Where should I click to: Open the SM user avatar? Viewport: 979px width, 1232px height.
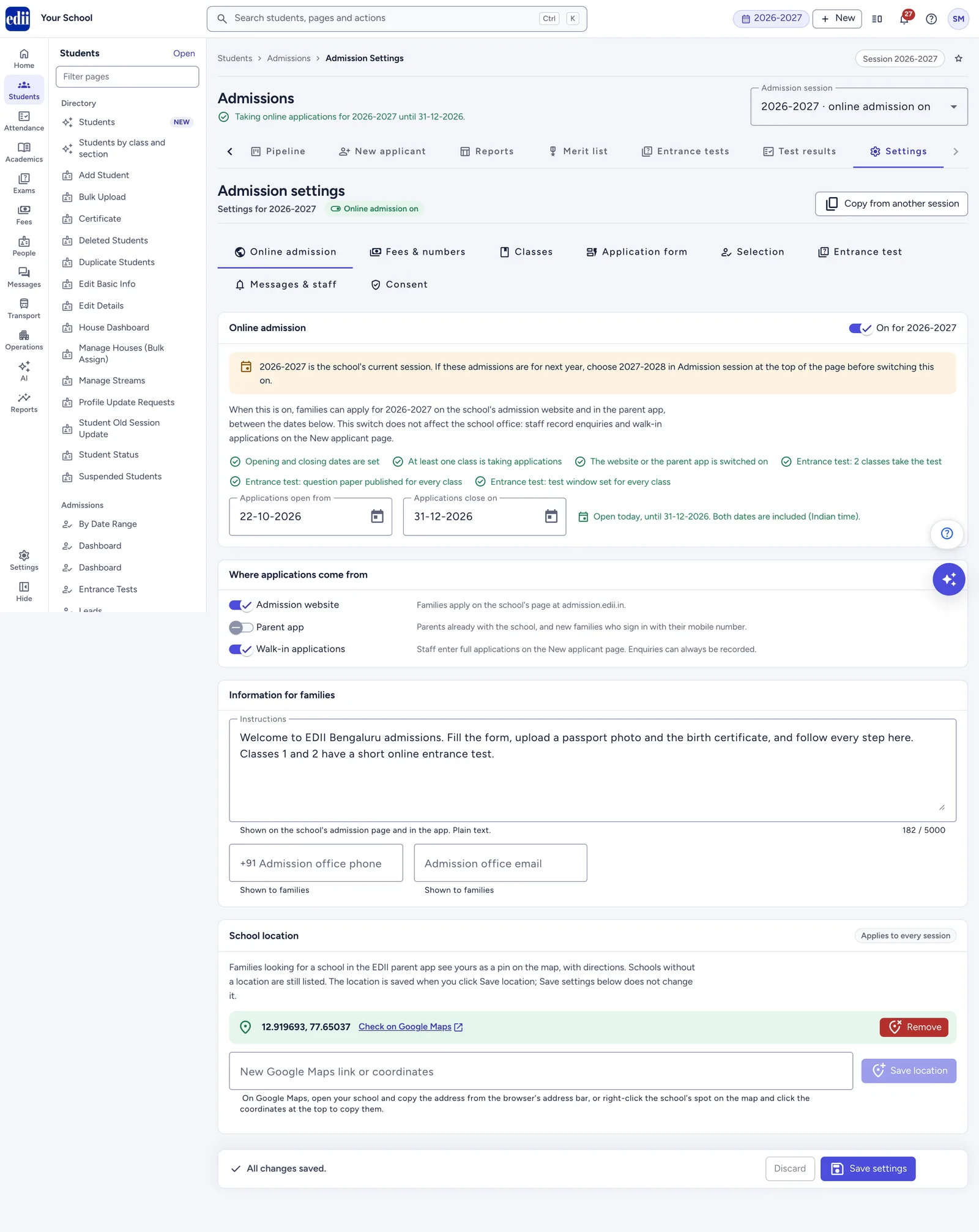click(x=958, y=19)
